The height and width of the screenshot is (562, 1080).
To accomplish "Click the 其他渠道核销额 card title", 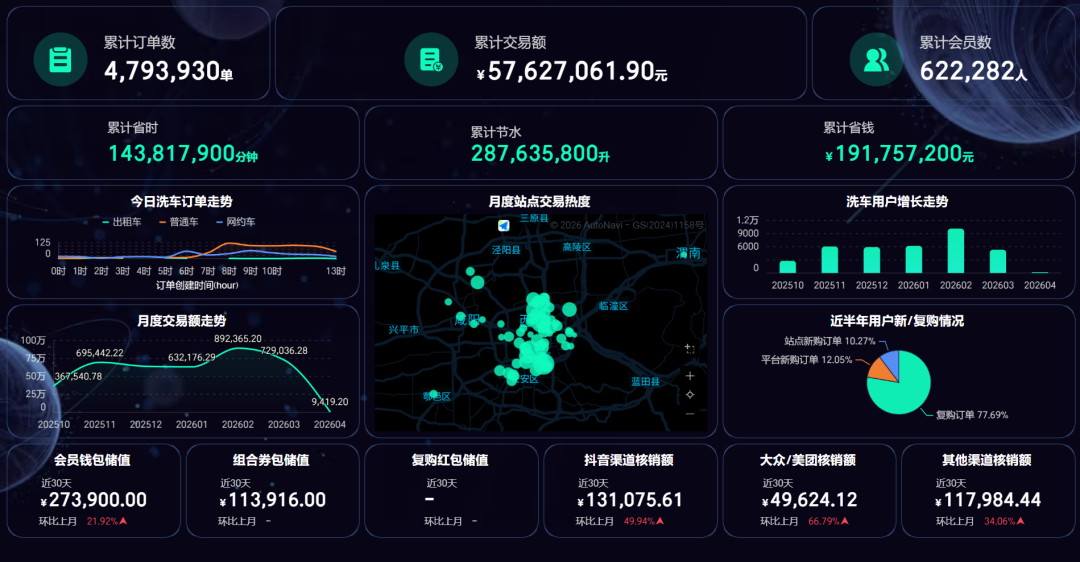I will 986,459.
